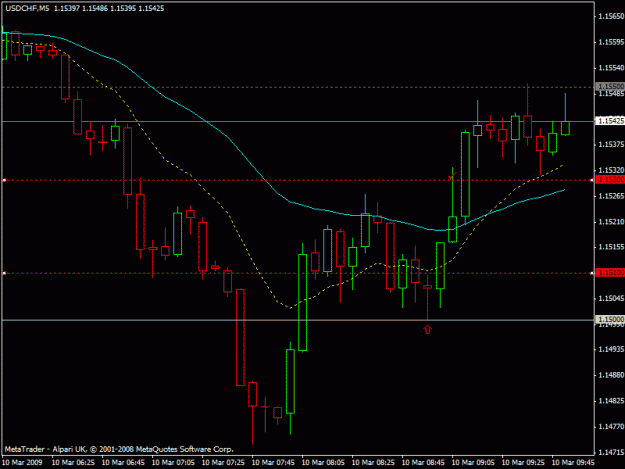
Task: Select the red 1.15100 price tag on the axis
Action: (x=610, y=273)
